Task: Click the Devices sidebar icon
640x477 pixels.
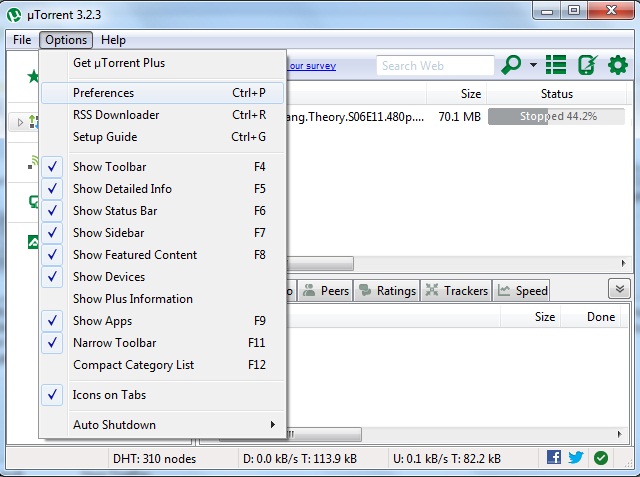Action: (x=33, y=202)
